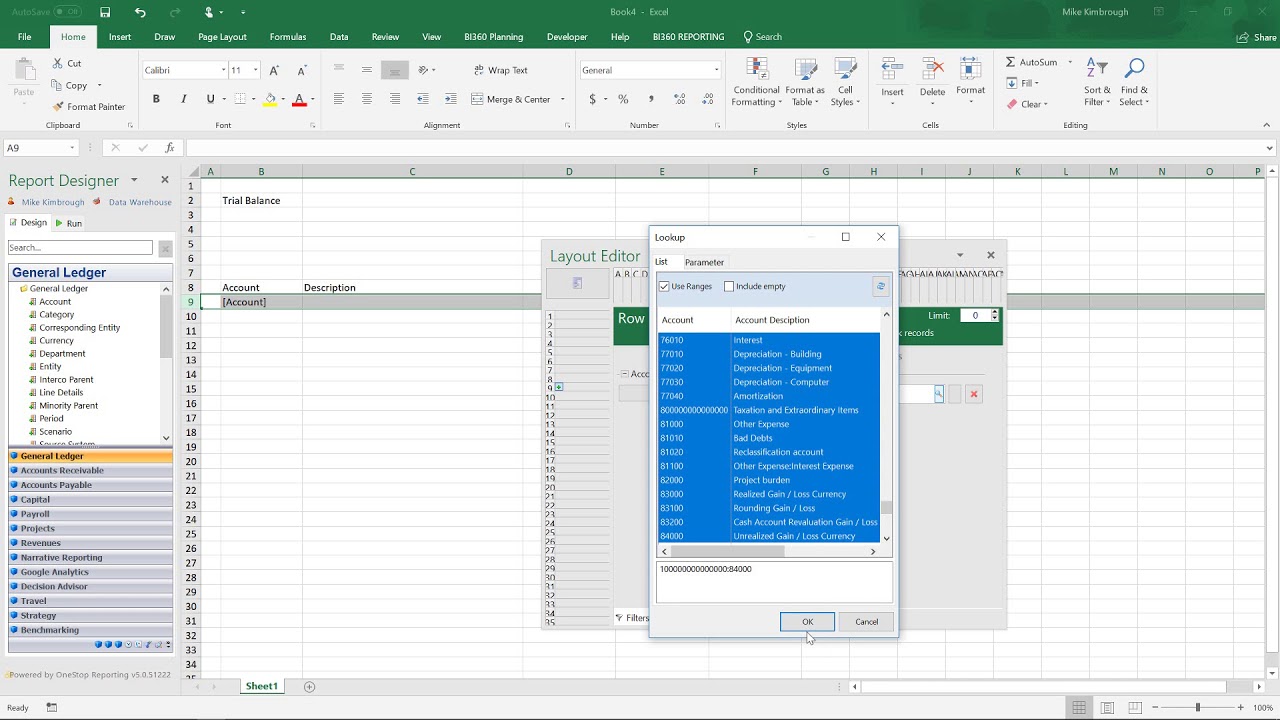This screenshot has width=1280, height=720.
Task: Close the Report Designer pane
Action: coord(165,180)
